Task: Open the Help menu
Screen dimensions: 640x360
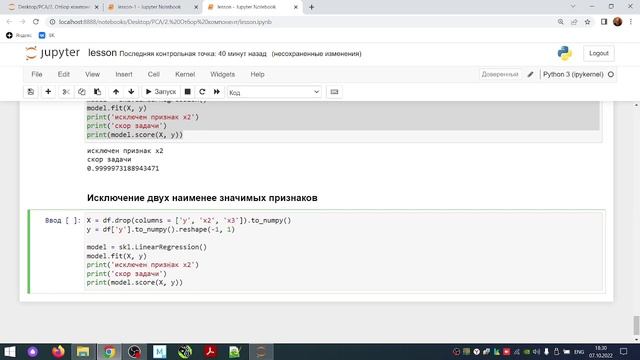Action: point(257,74)
